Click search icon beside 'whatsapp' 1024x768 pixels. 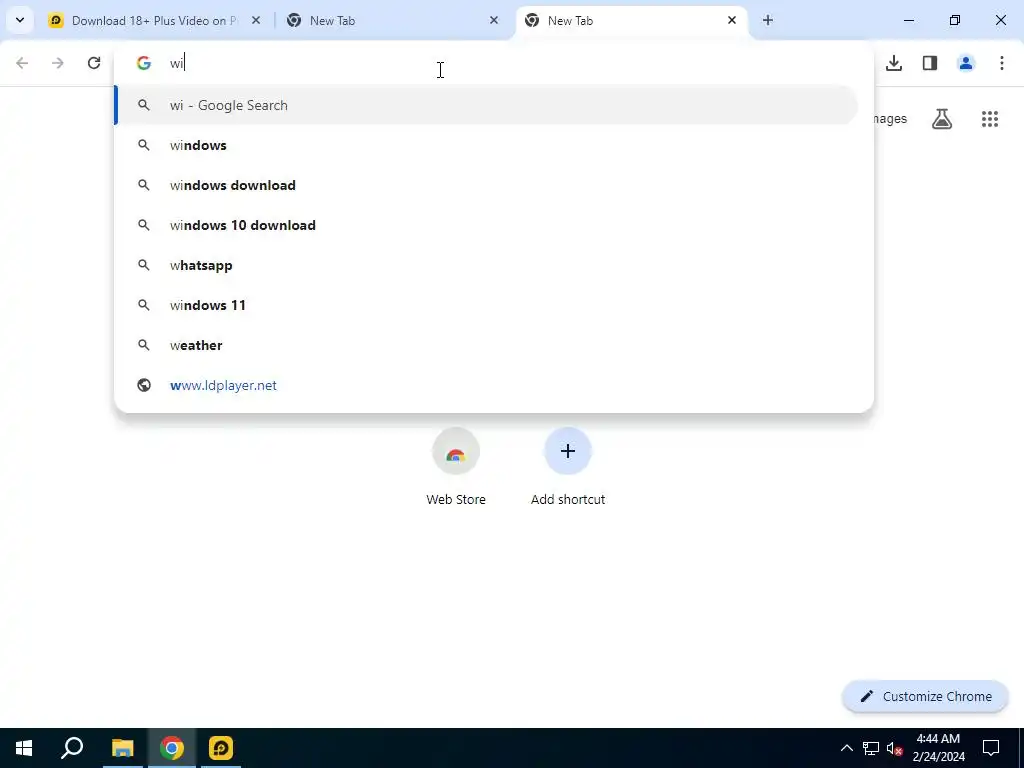click(x=144, y=265)
